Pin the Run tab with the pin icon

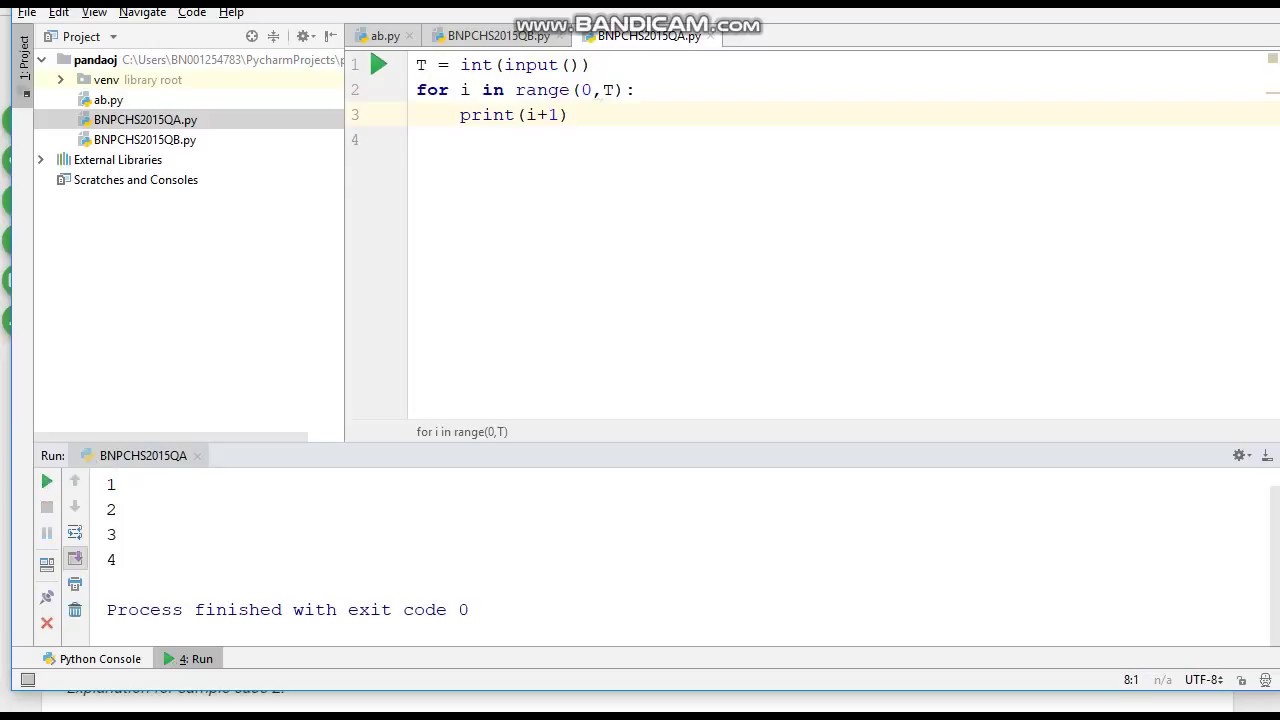[x=47, y=597]
